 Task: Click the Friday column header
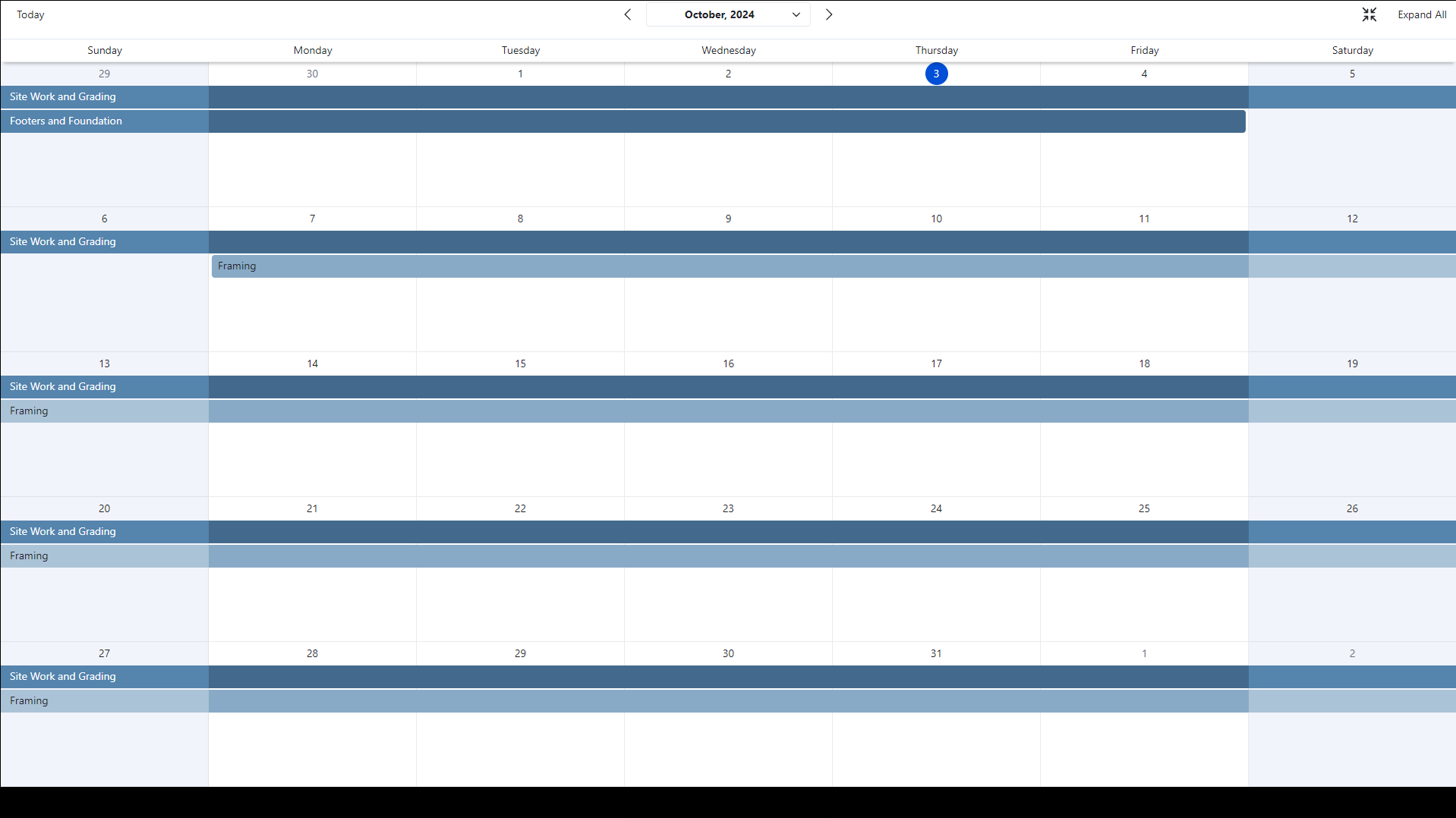1145,50
